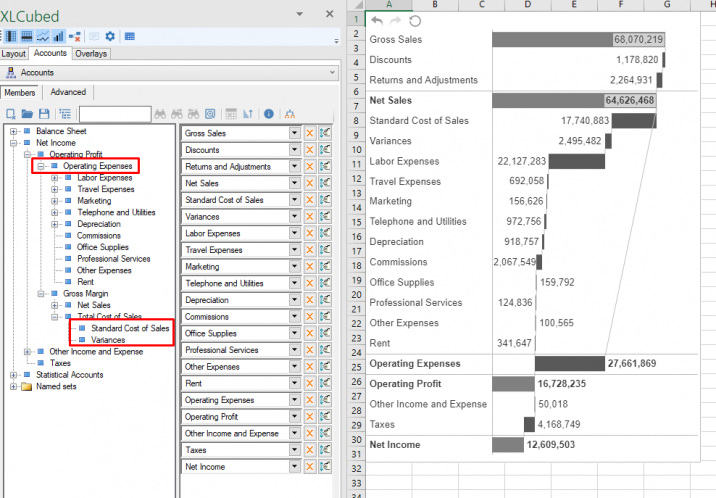Select row header 32 in the worksheet
Screen dimensions: 716x498
click(x=356, y=469)
